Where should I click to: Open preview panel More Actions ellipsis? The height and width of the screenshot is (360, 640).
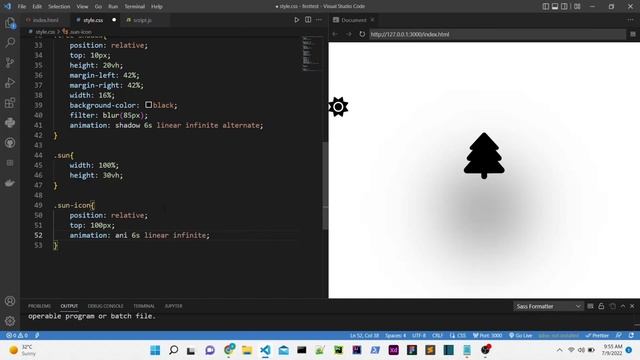[631, 20]
